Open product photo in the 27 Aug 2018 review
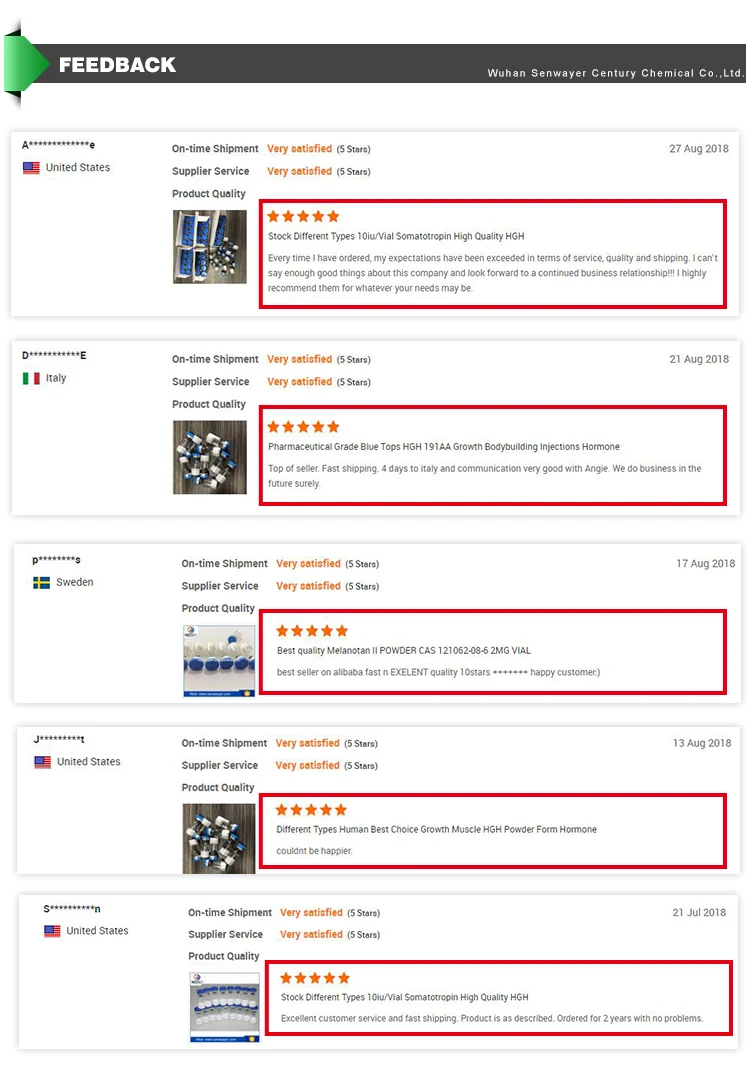The image size is (750, 1078). (209, 246)
